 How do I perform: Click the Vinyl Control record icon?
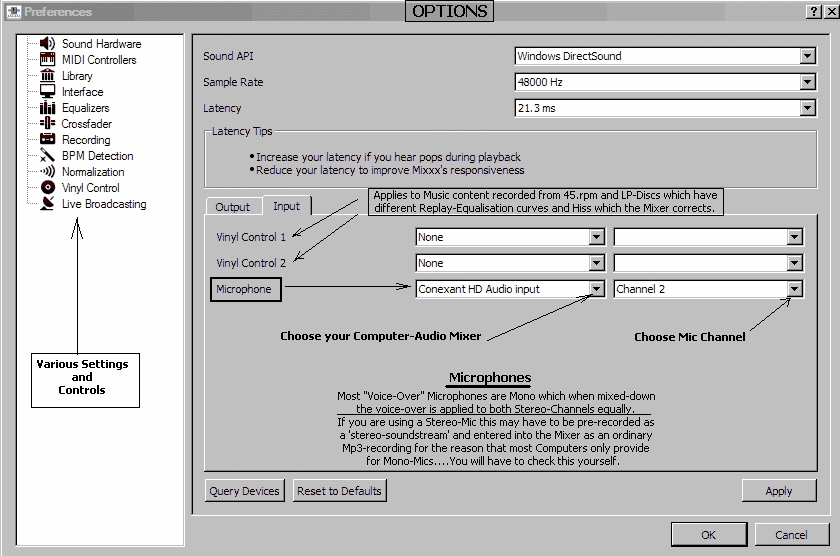tap(48, 187)
